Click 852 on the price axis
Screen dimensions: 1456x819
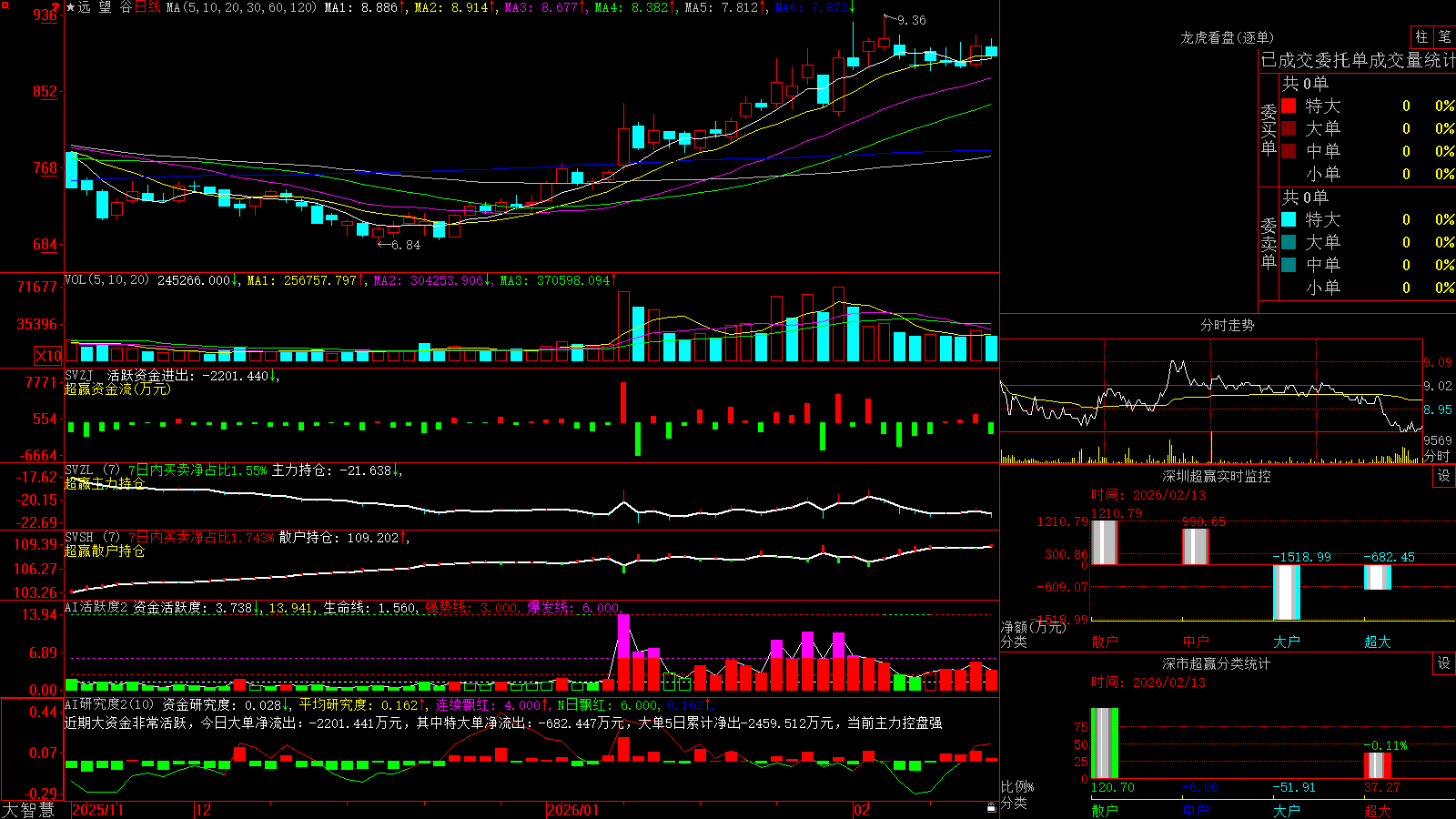[x=45, y=91]
